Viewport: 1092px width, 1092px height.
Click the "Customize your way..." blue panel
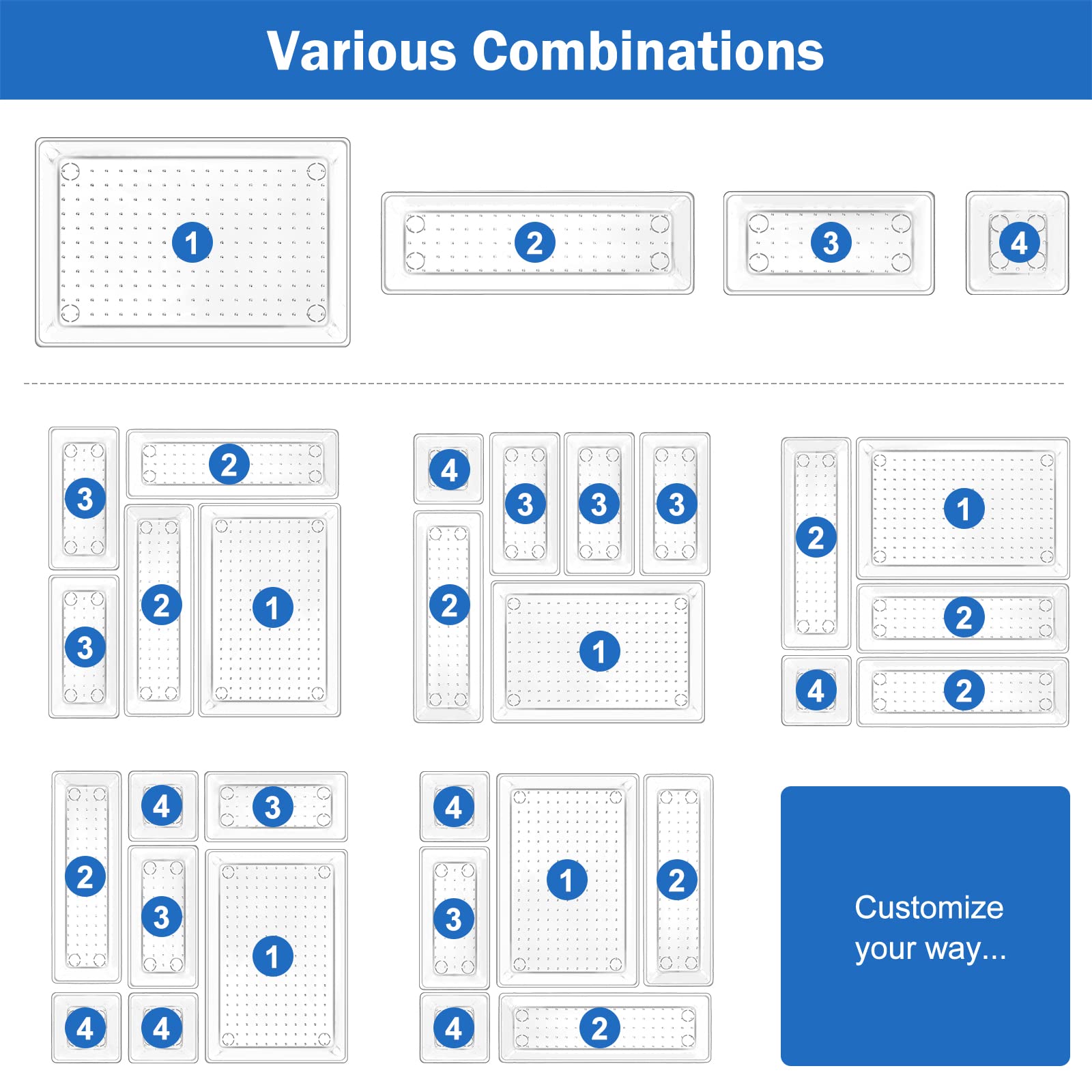tap(925, 925)
